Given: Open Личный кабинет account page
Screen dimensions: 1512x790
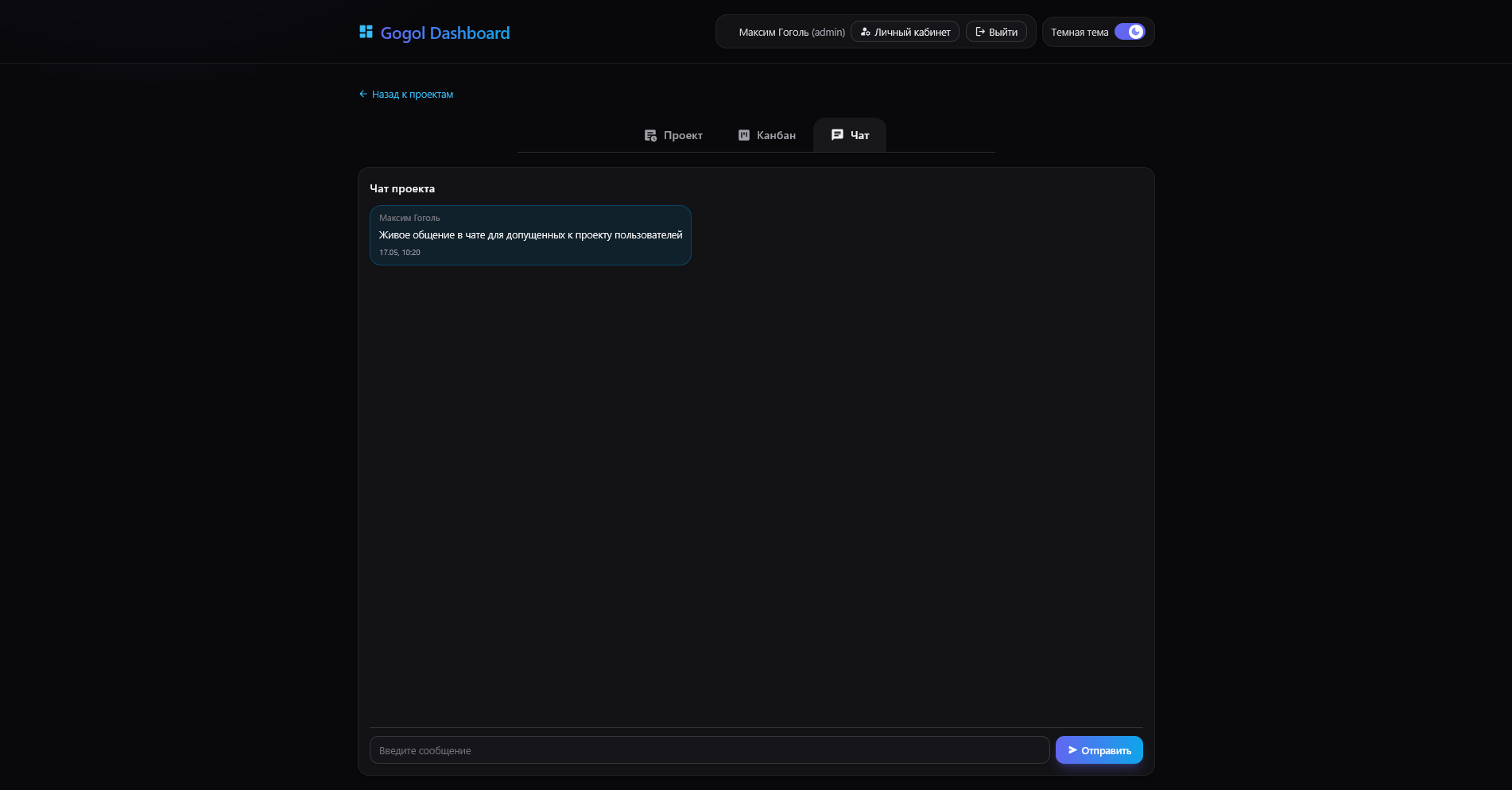Looking at the screenshot, I should [x=905, y=32].
